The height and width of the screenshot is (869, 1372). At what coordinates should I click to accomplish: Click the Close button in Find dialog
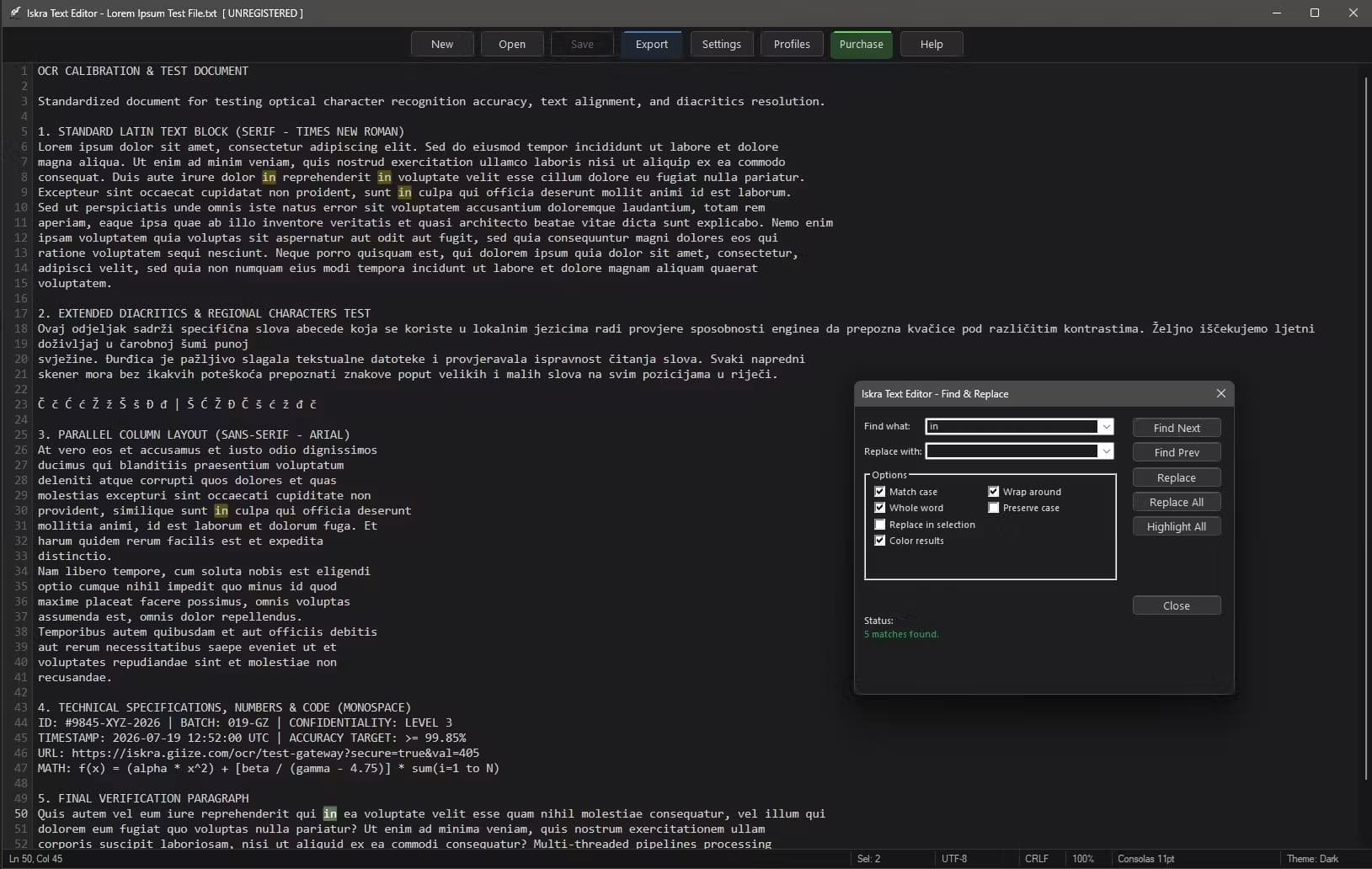click(1177, 605)
